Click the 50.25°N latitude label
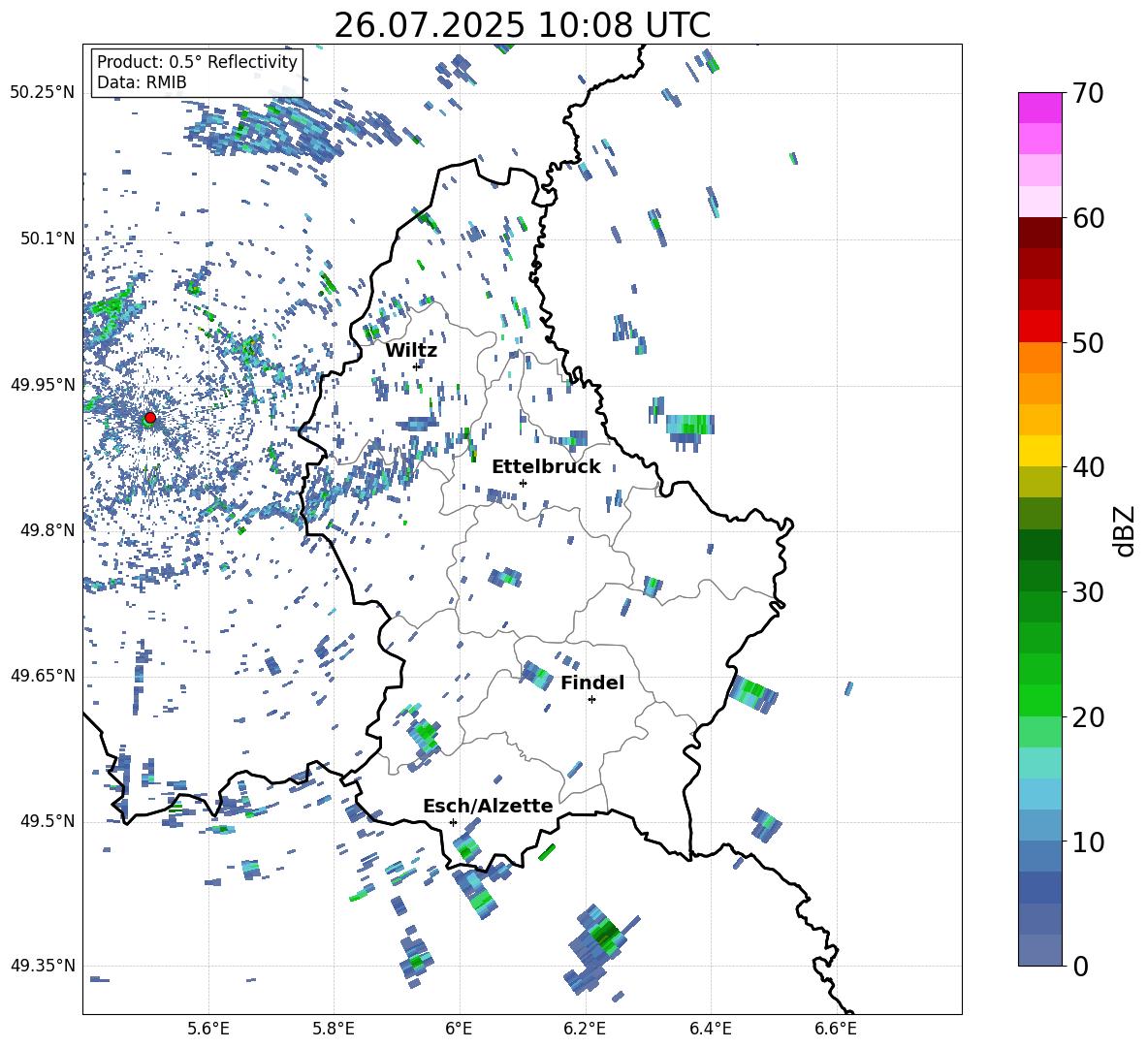Screen dimensions: 1148x1048 [x=43, y=93]
